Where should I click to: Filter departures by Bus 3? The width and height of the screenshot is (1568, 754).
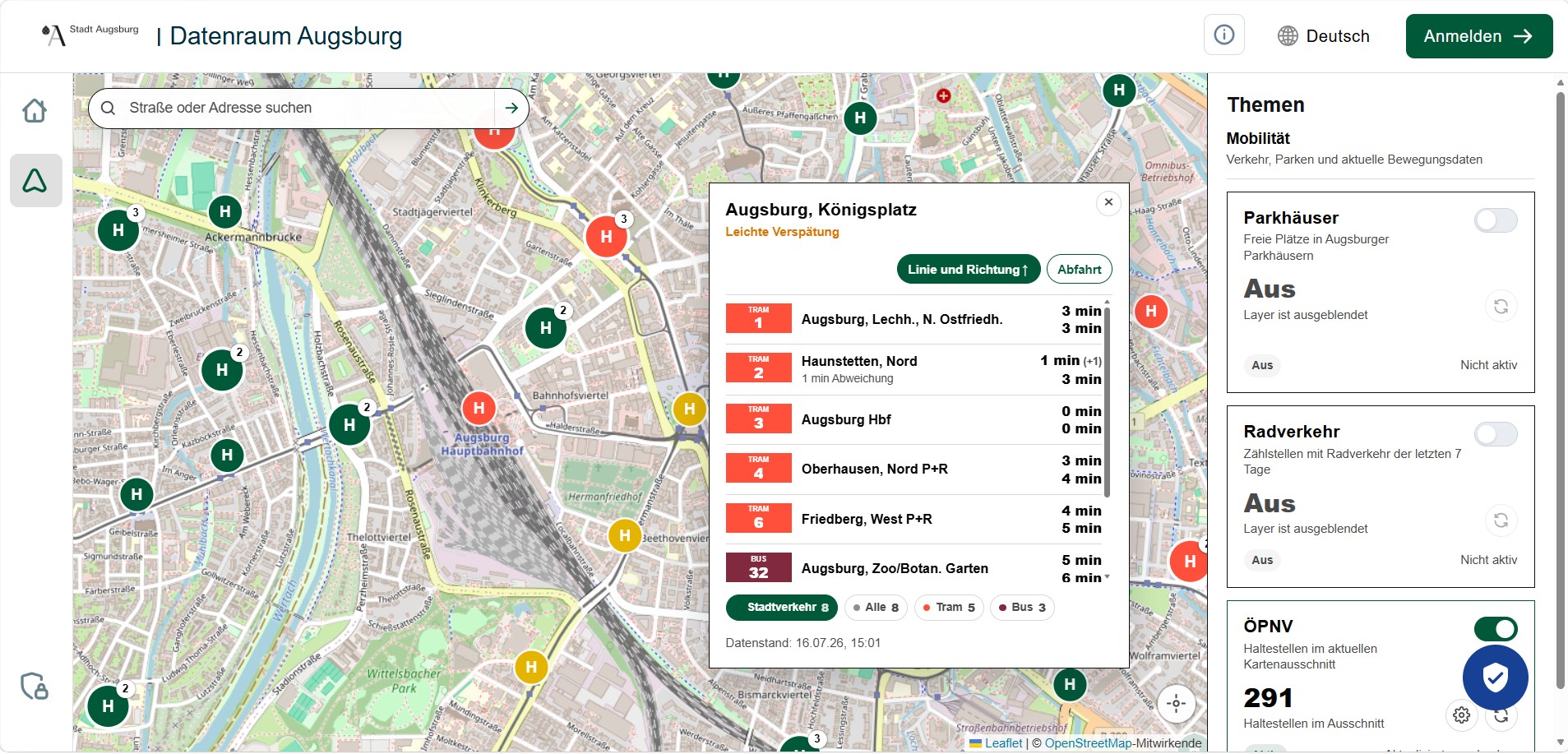1022,608
